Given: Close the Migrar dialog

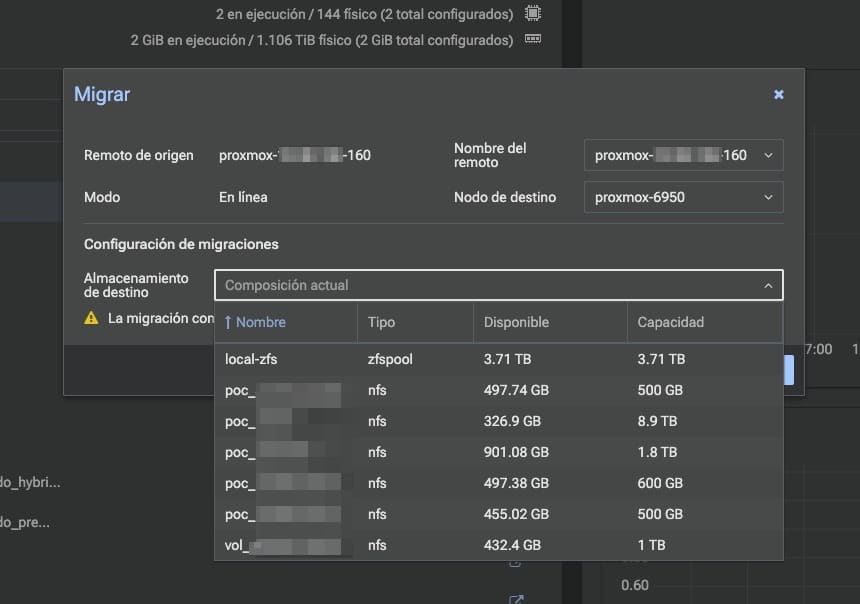Looking at the screenshot, I should point(778,94).
